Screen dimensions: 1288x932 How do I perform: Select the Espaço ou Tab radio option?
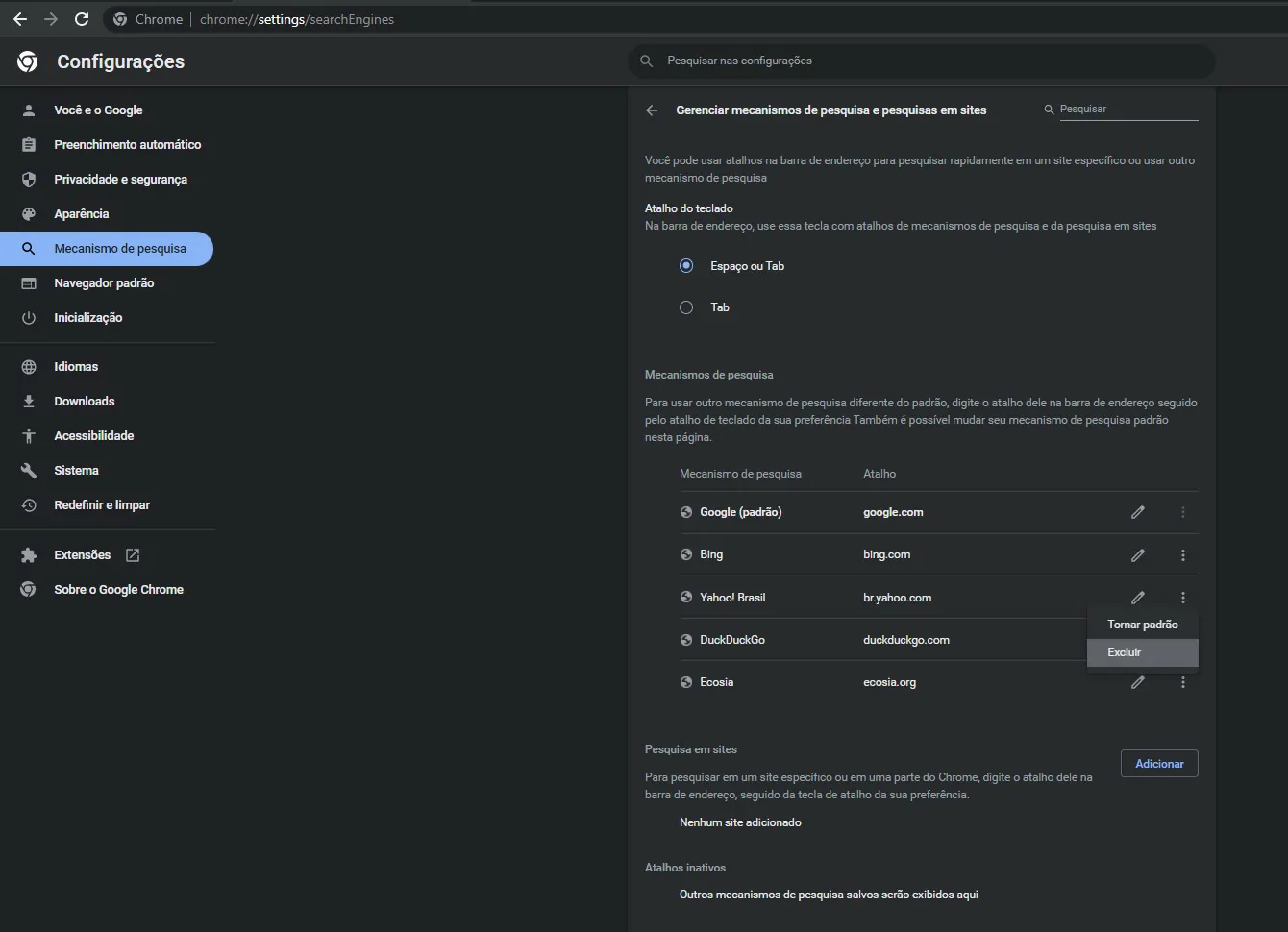click(686, 266)
